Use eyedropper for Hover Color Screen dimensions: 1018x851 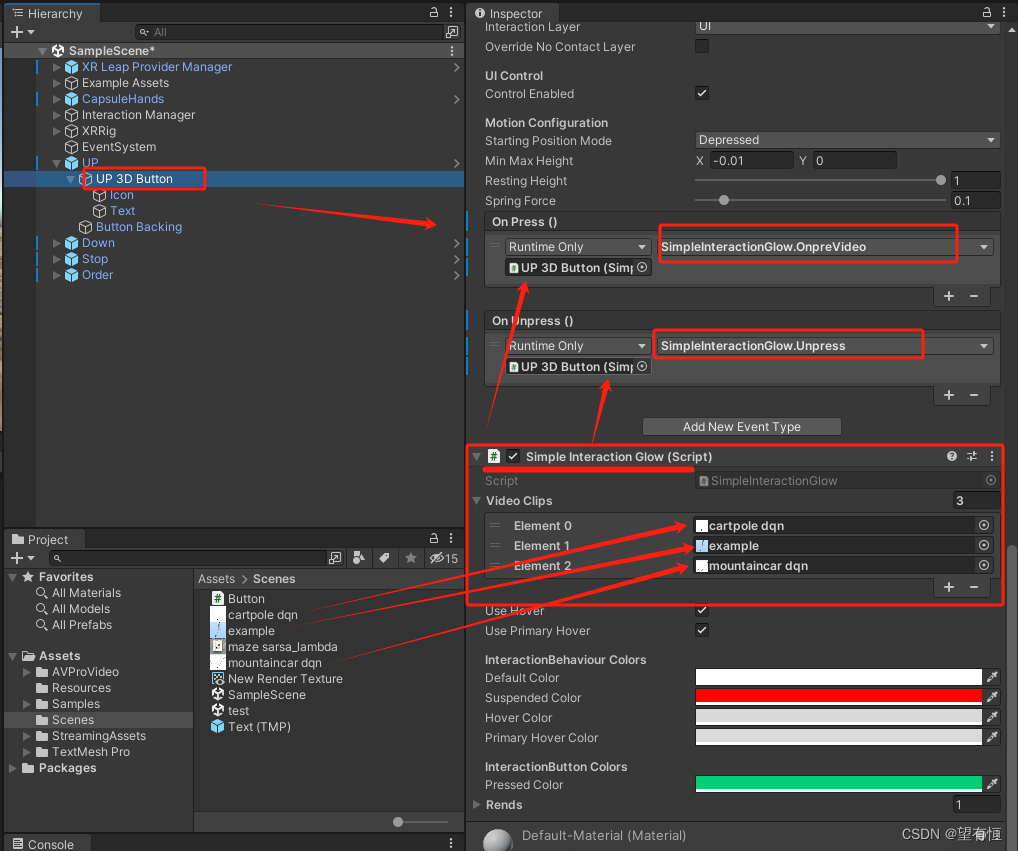pos(992,717)
